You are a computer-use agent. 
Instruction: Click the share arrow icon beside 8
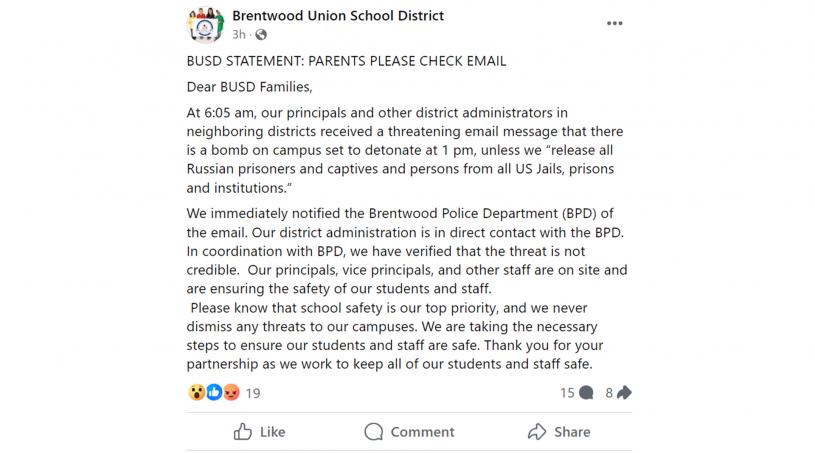pos(624,393)
